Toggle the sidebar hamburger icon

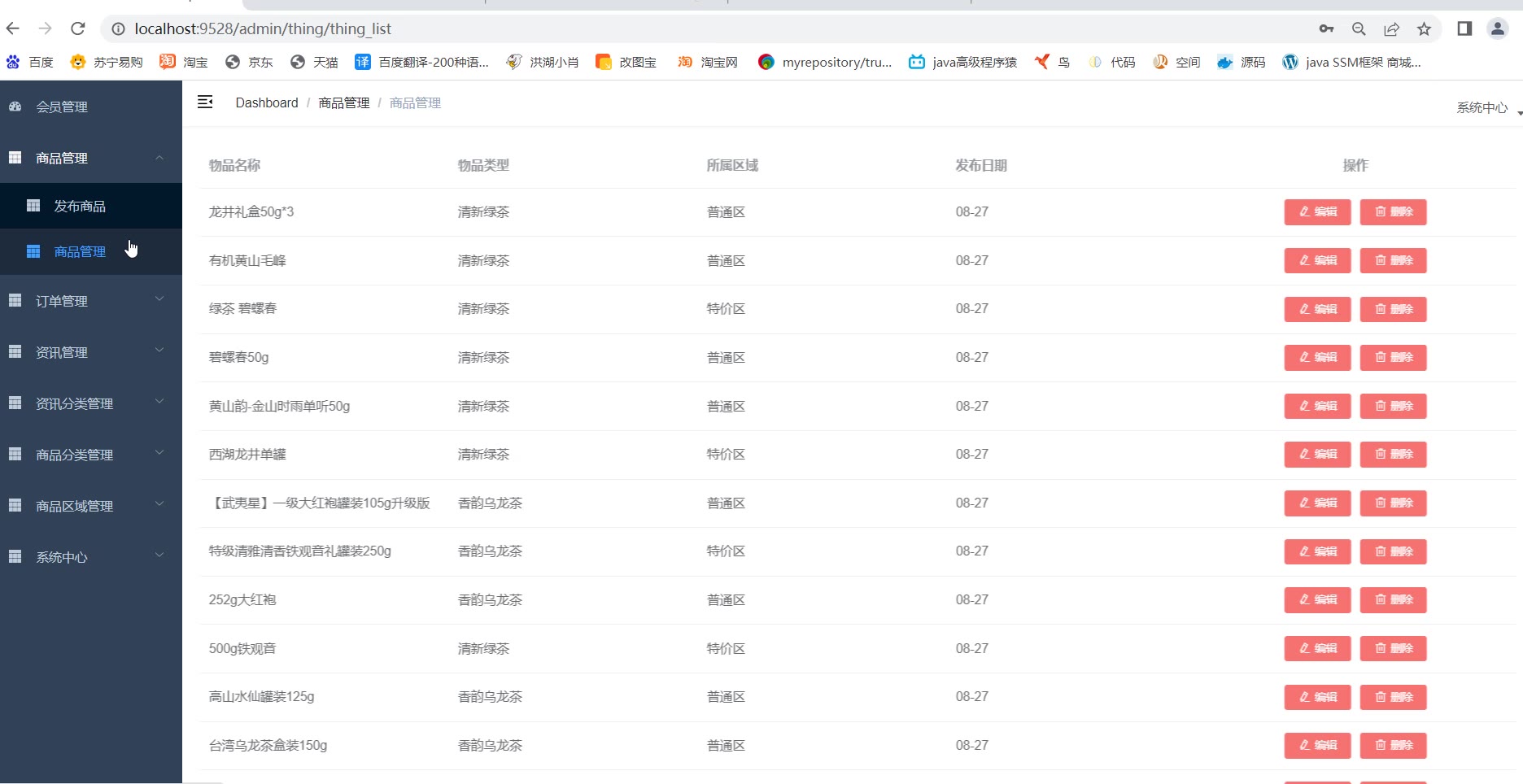click(x=205, y=102)
